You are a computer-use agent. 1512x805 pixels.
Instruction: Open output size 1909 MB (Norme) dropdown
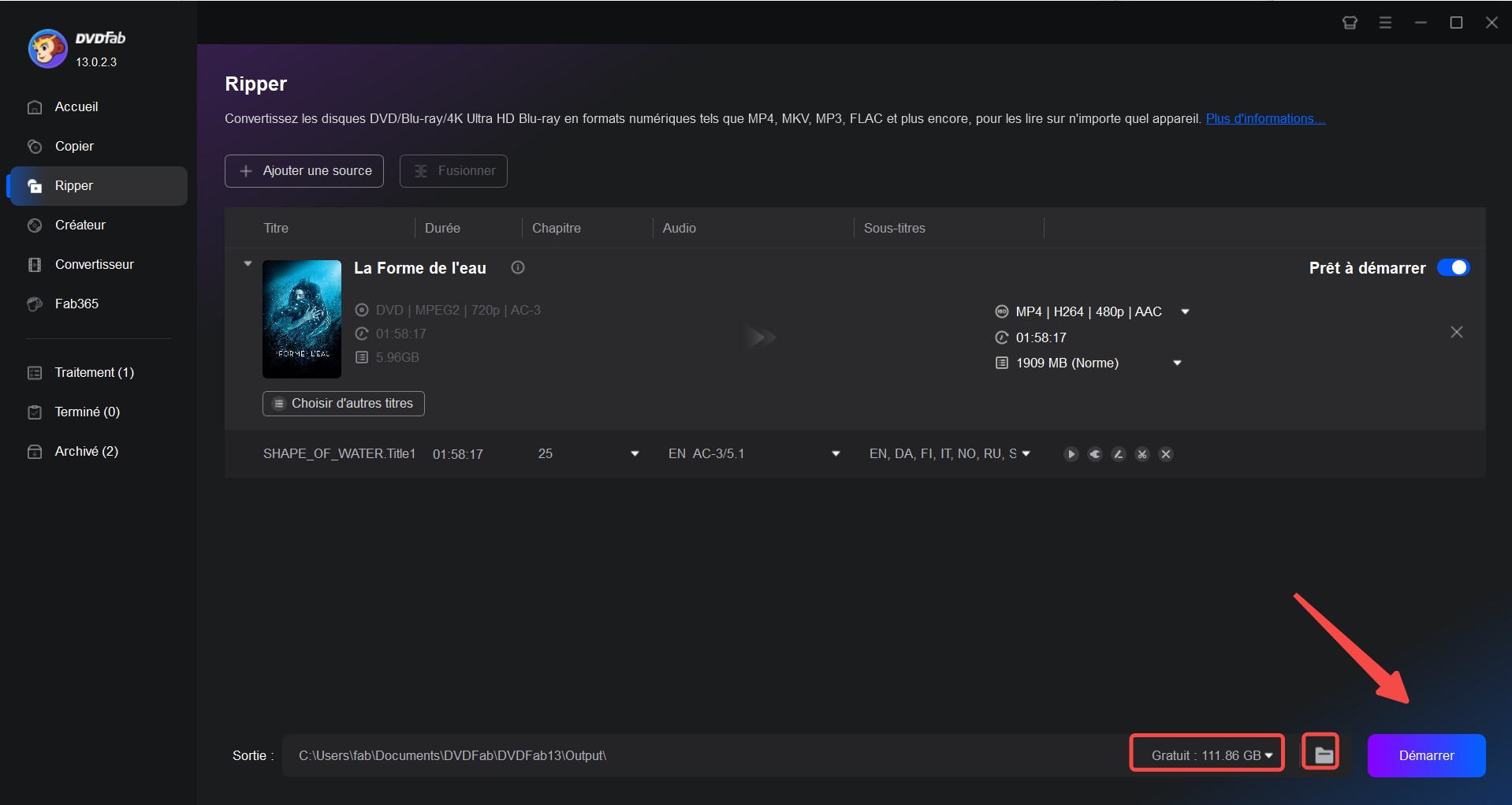[1177, 363]
